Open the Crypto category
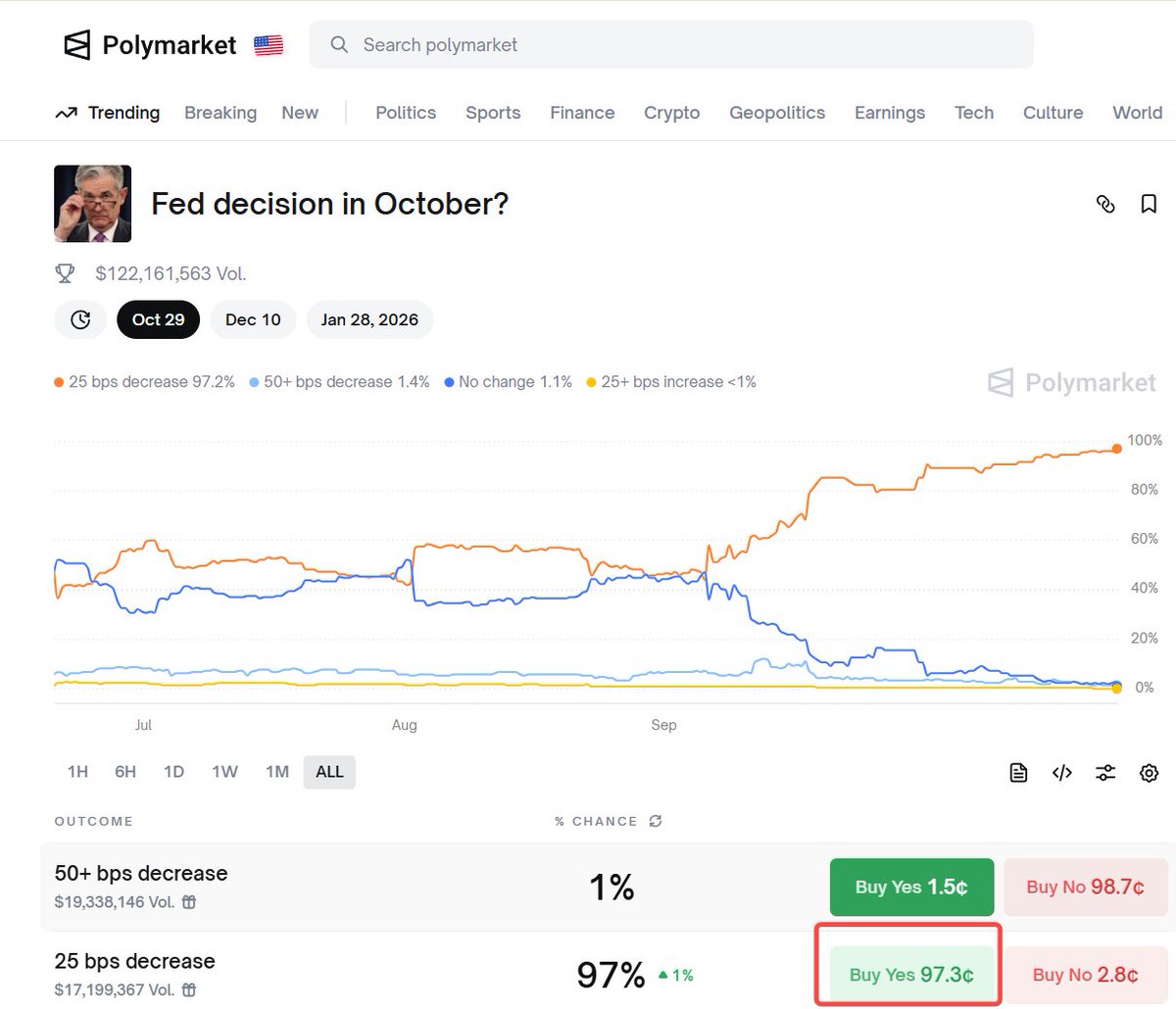The width and height of the screenshot is (1176, 1009). pos(671,113)
